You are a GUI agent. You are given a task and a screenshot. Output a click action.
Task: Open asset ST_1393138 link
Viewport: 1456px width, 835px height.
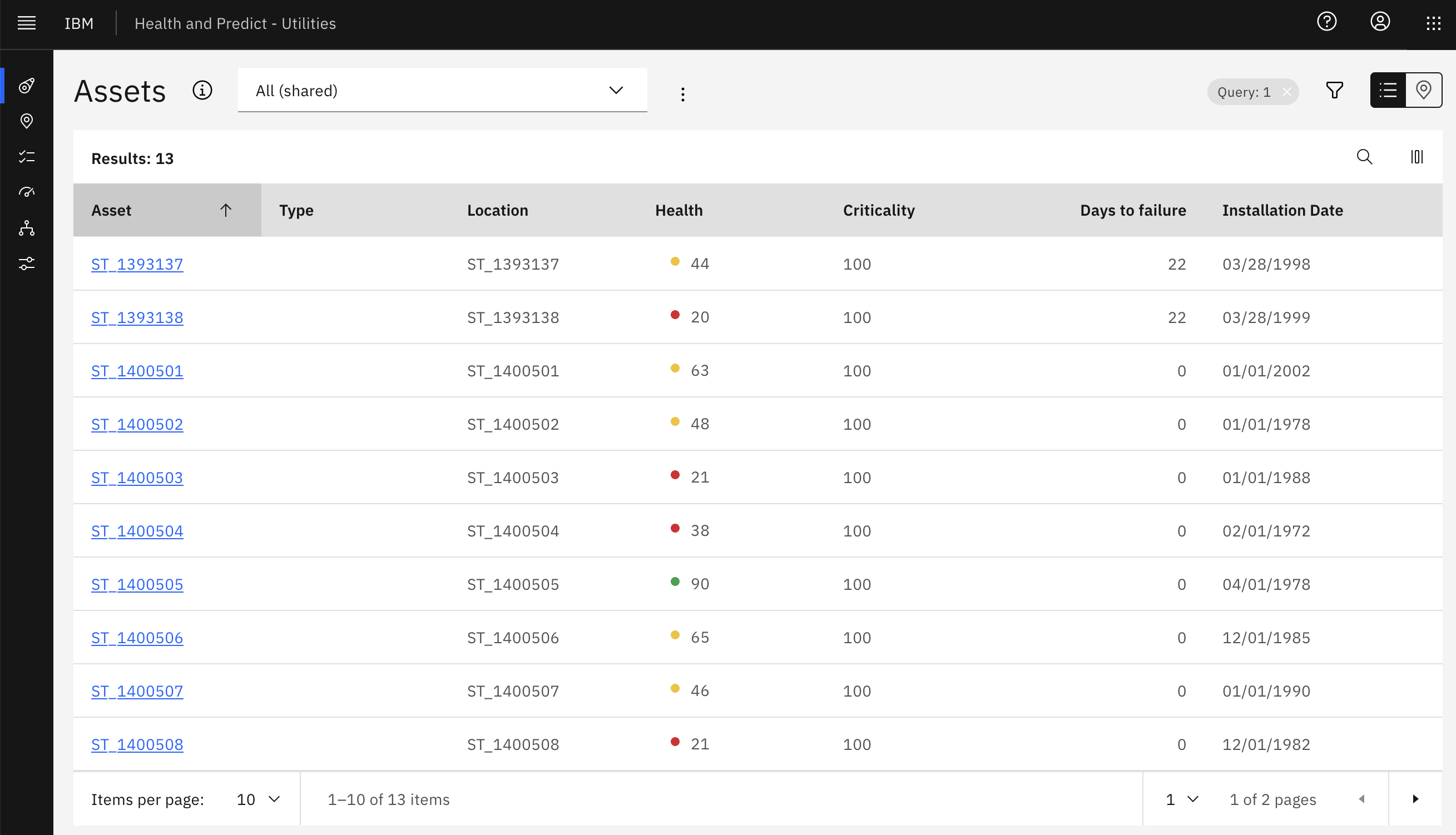(137, 317)
